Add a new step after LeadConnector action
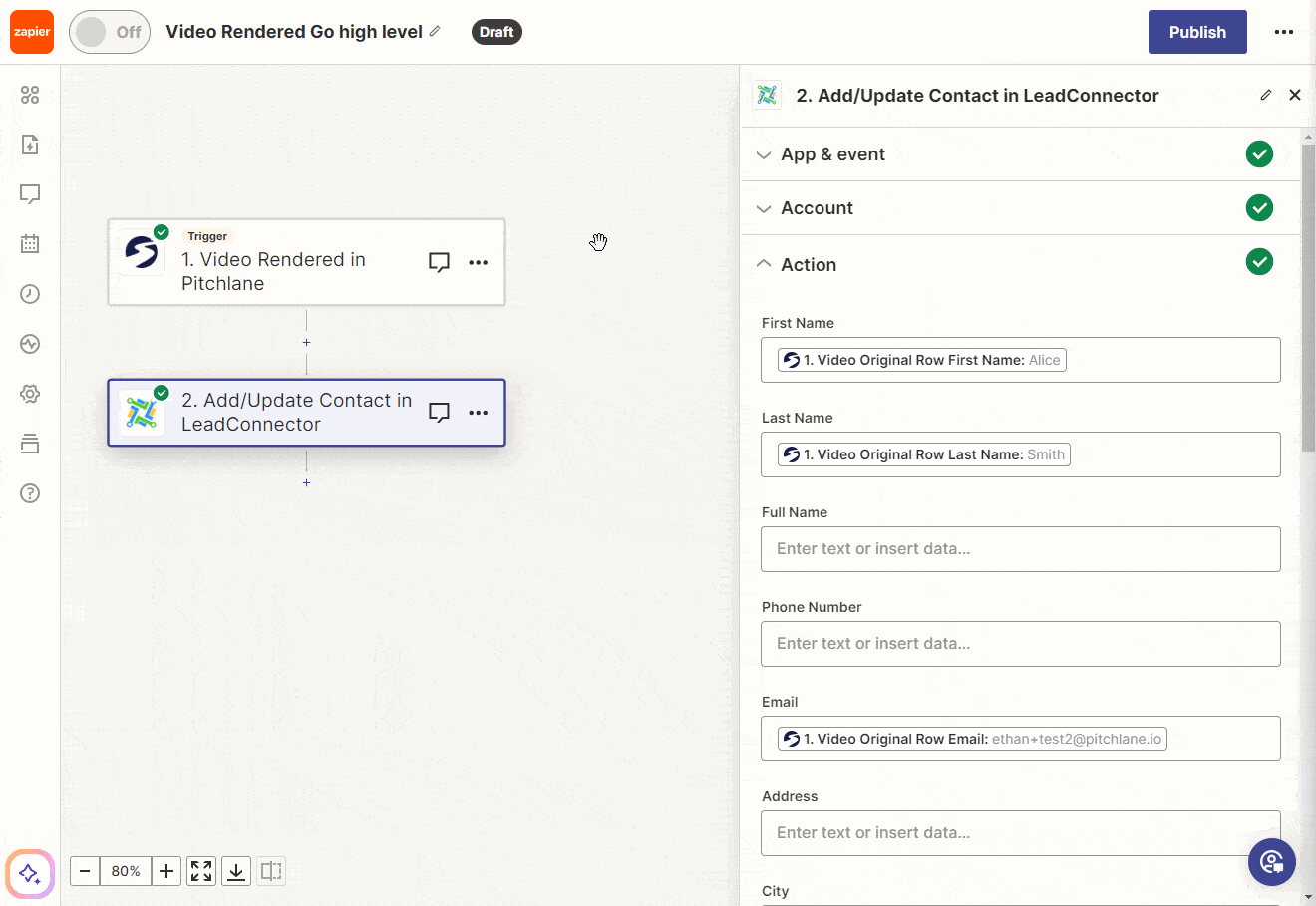 (x=306, y=482)
